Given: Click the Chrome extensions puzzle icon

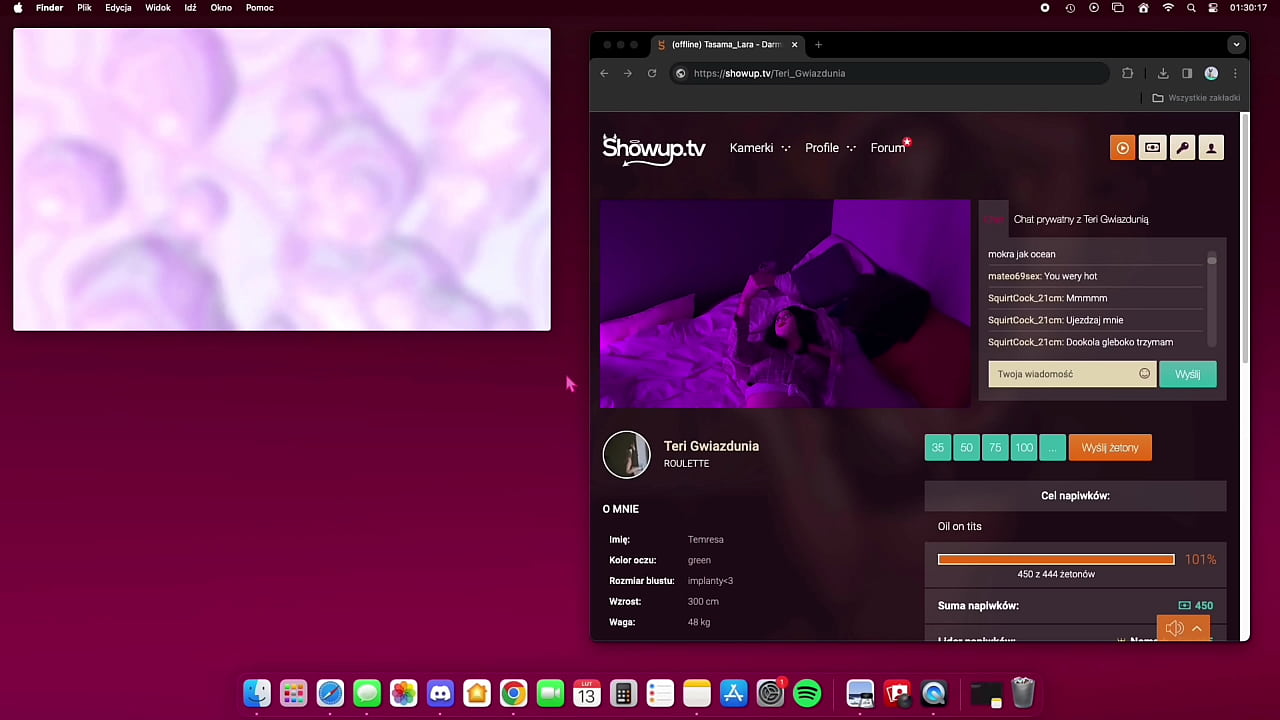Looking at the screenshot, I should coord(1128,73).
